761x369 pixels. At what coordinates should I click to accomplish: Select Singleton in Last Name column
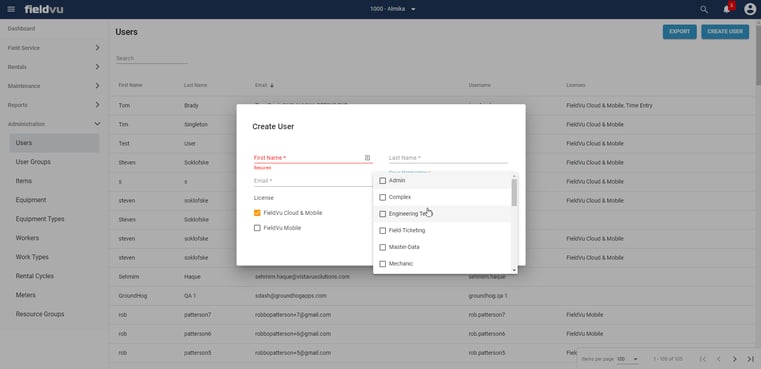pos(196,124)
